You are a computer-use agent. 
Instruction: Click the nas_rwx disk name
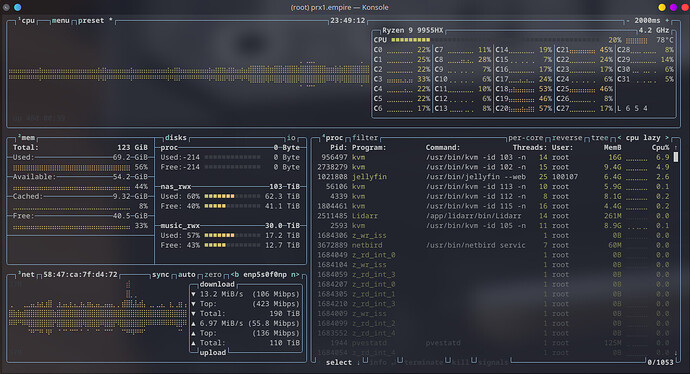click(176, 187)
